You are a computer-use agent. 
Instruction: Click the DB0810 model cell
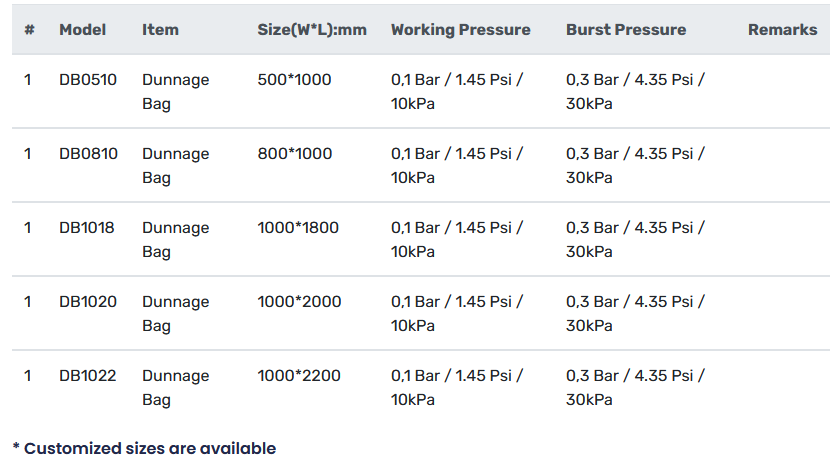[88, 154]
